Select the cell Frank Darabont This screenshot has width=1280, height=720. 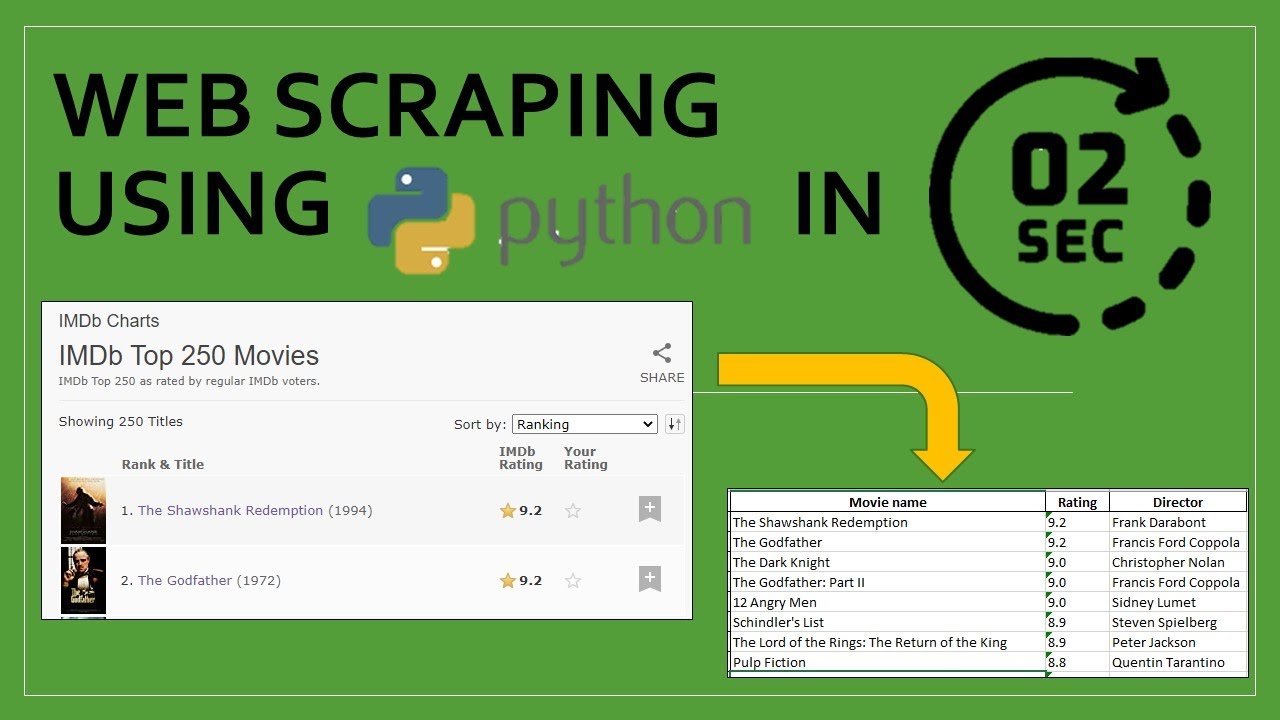(x=1178, y=522)
